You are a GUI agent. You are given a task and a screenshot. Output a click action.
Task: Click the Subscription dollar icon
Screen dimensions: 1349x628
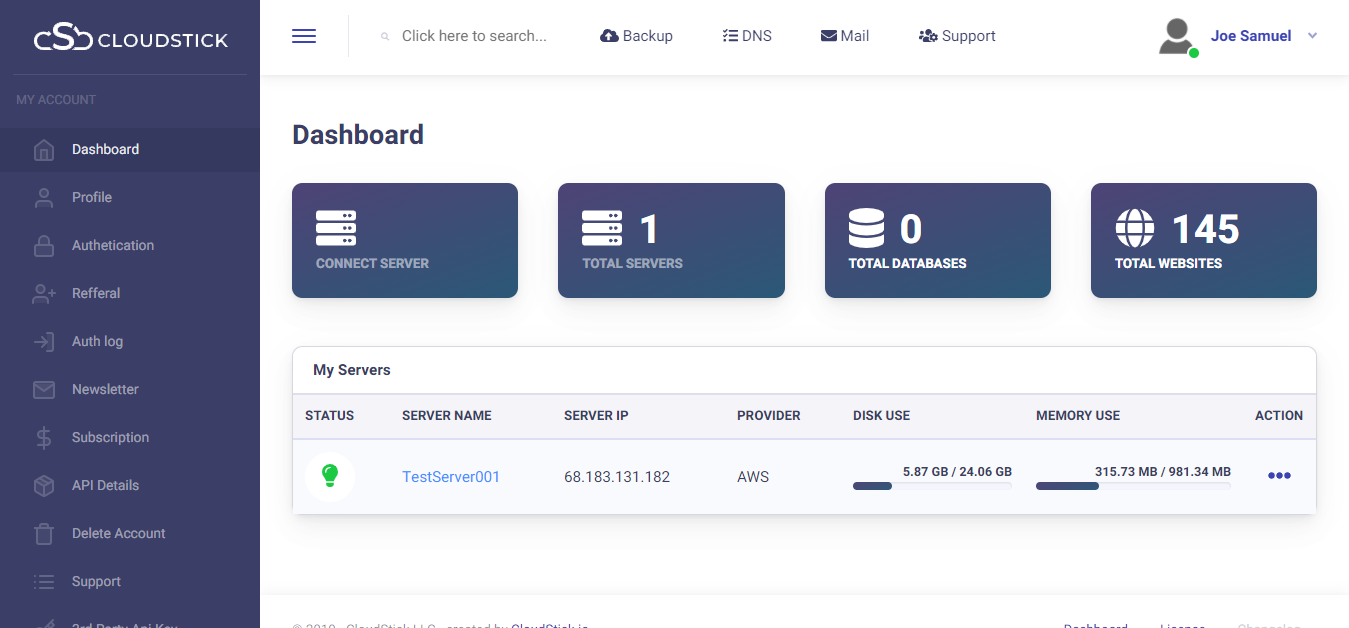(44, 437)
